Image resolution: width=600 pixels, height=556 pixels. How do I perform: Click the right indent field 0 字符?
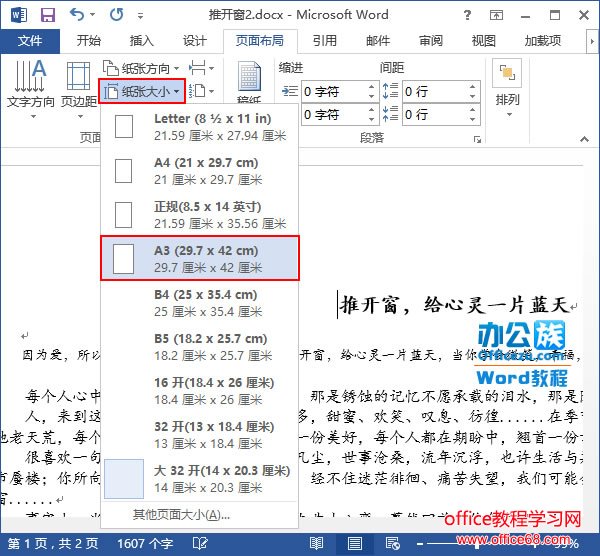tap(334, 114)
